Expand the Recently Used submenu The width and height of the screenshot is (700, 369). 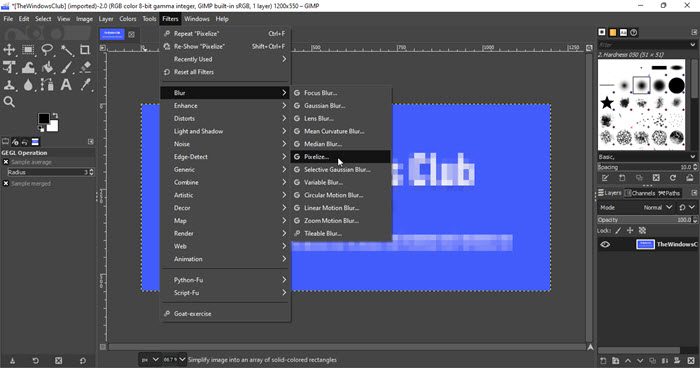(225, 59)
